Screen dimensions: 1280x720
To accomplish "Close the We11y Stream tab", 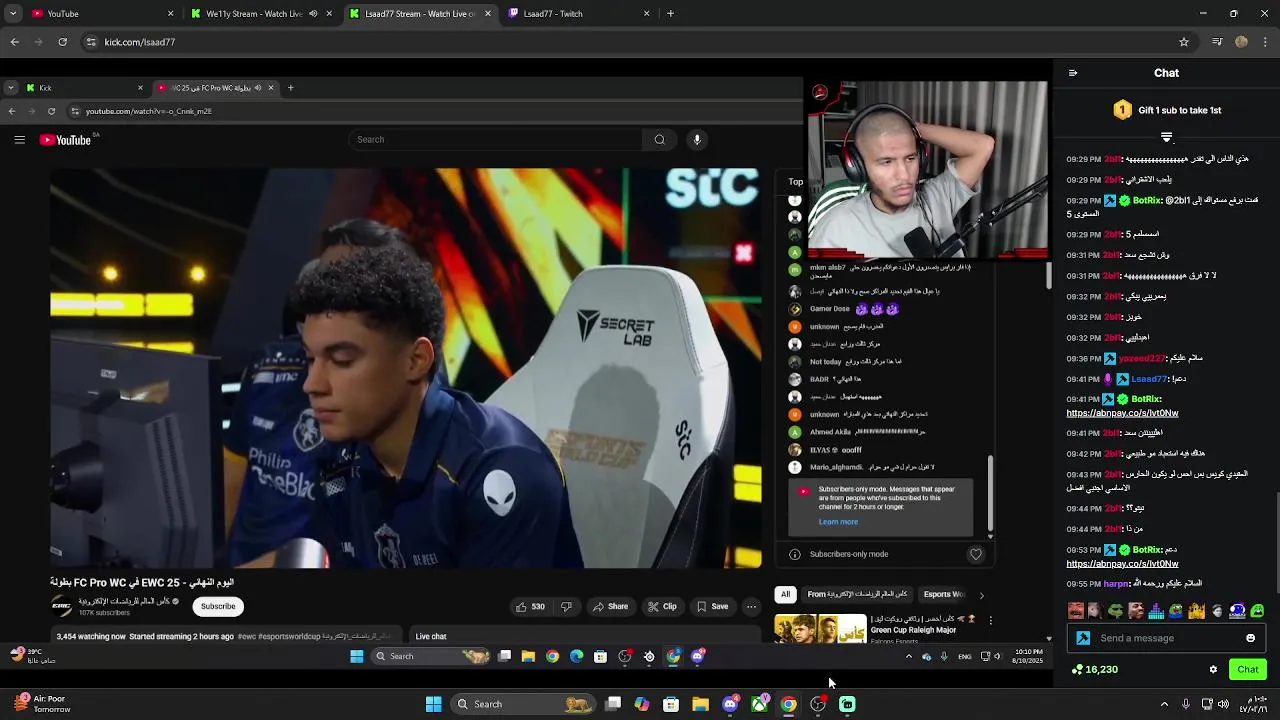I will coord(329,14).
